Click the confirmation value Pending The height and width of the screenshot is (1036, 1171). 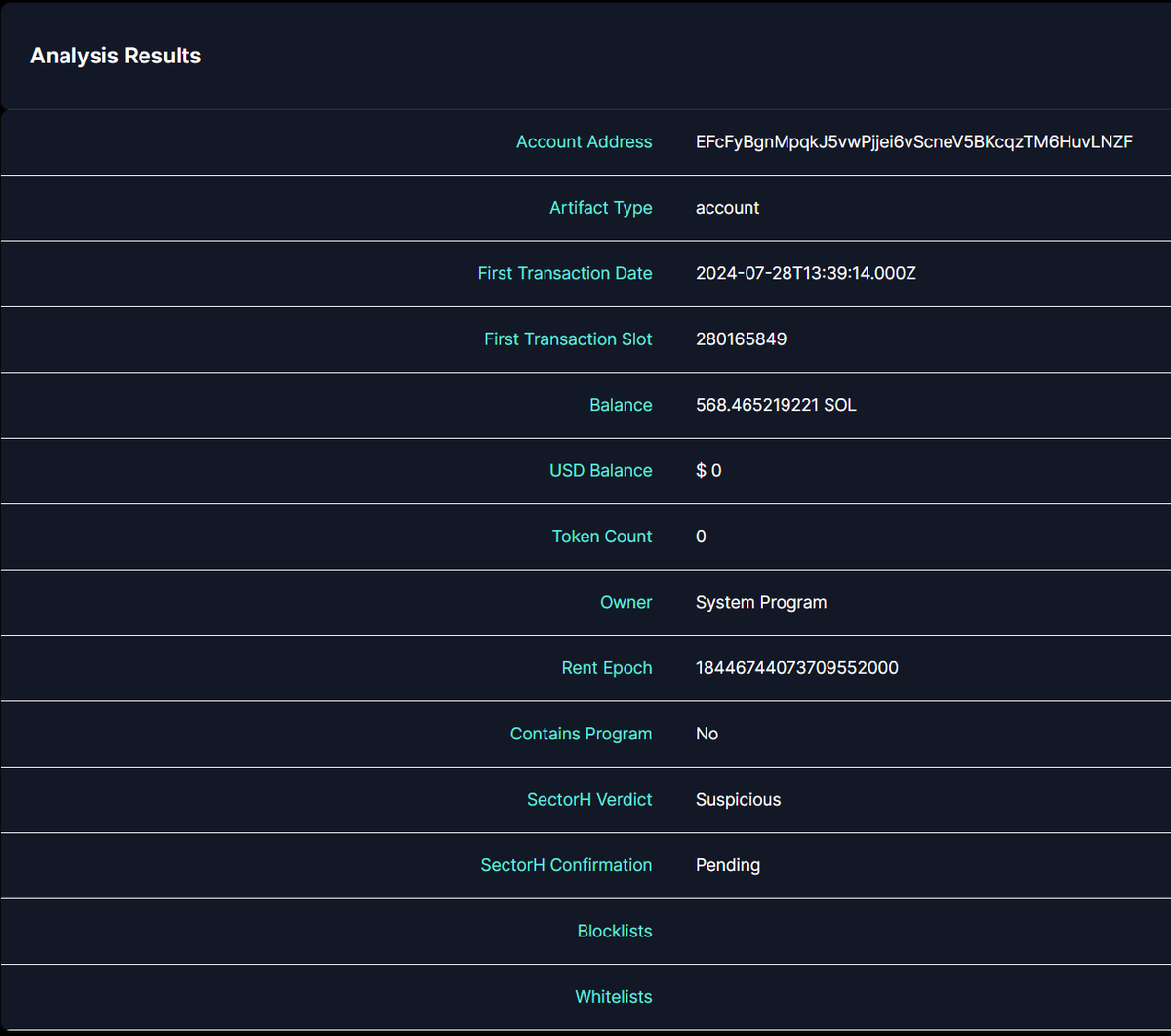coord(728,865)
